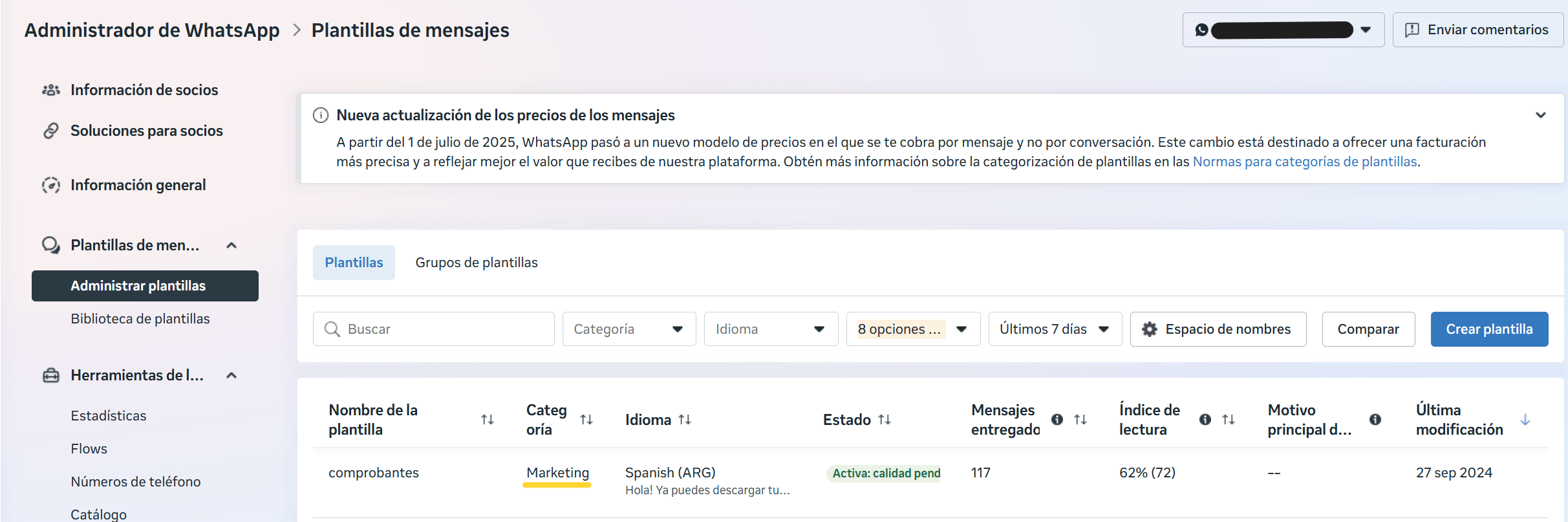Open the Categoría filter dropdown

point(629,329)
